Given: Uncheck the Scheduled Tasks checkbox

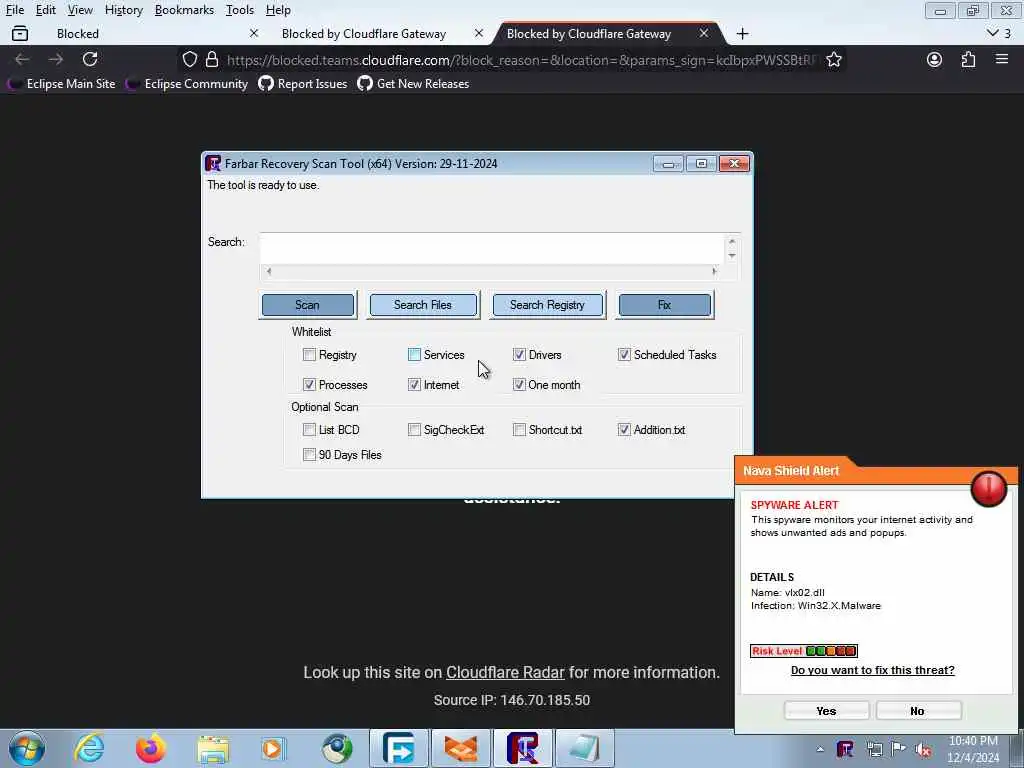Looking at the screenshot, I should tap(624, 355).
